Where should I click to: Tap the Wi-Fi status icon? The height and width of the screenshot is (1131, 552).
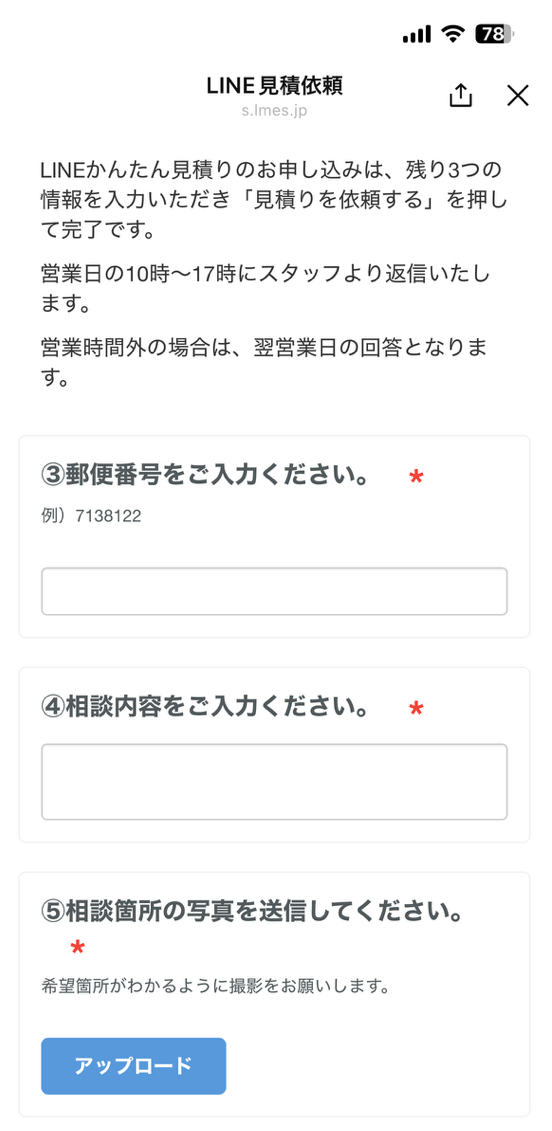pos(453,34)
